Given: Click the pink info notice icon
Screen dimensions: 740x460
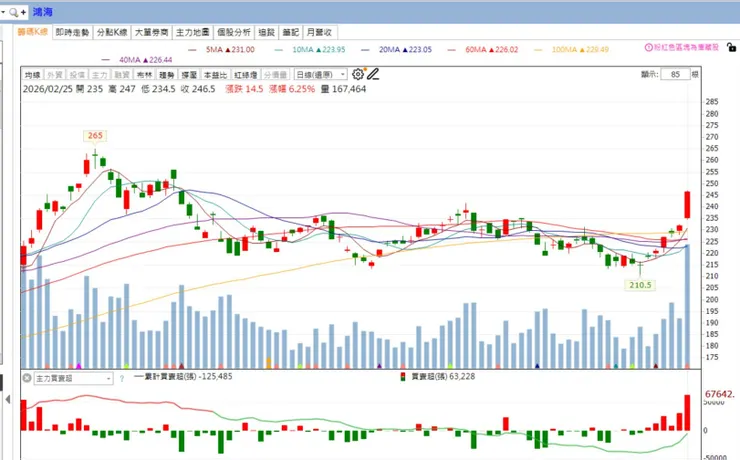Looking at the screenshot, I should pyautogui.click(x=648, y=48).
